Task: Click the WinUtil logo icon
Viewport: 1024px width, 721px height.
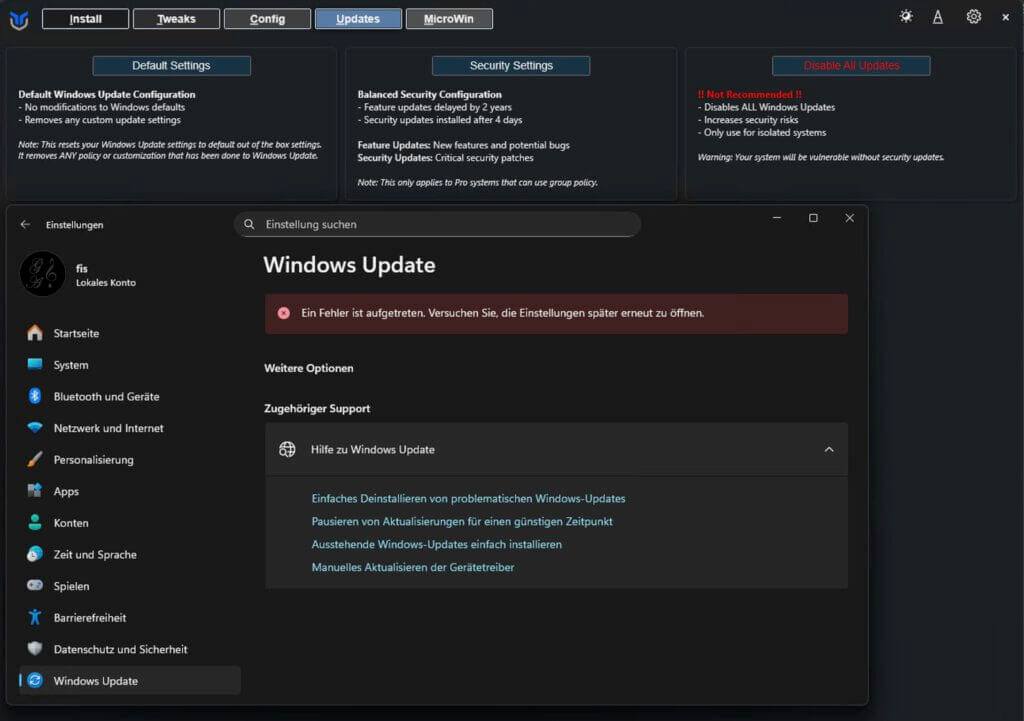Action: coord(19,20)
